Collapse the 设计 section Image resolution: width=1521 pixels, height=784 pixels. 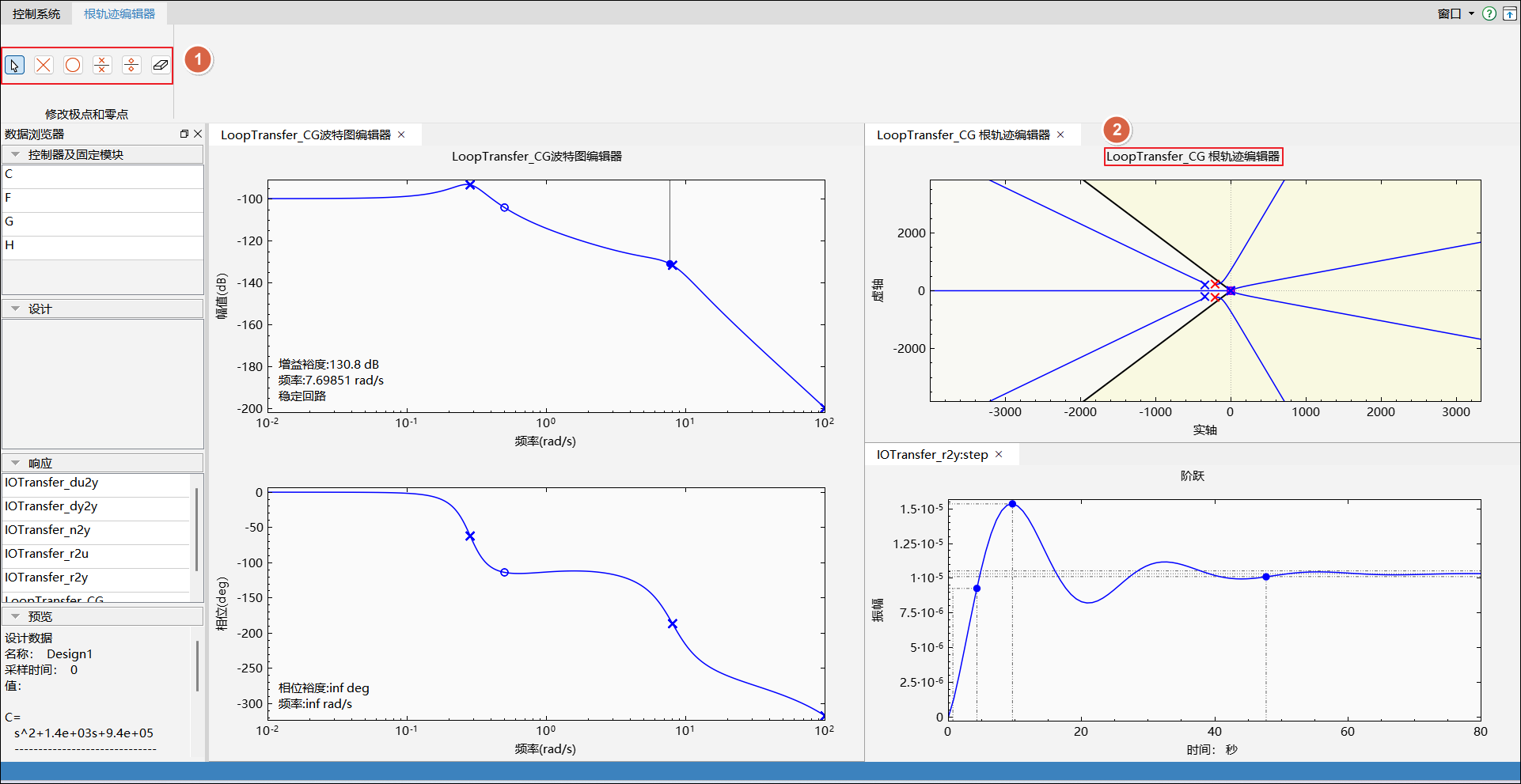click(16, 309)
